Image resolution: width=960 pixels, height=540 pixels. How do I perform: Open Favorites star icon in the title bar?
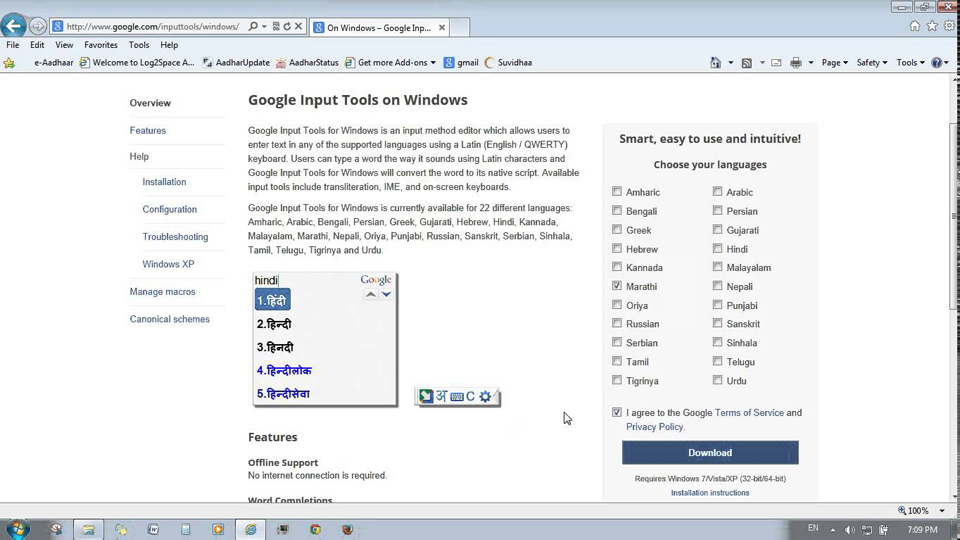[932, 26]
